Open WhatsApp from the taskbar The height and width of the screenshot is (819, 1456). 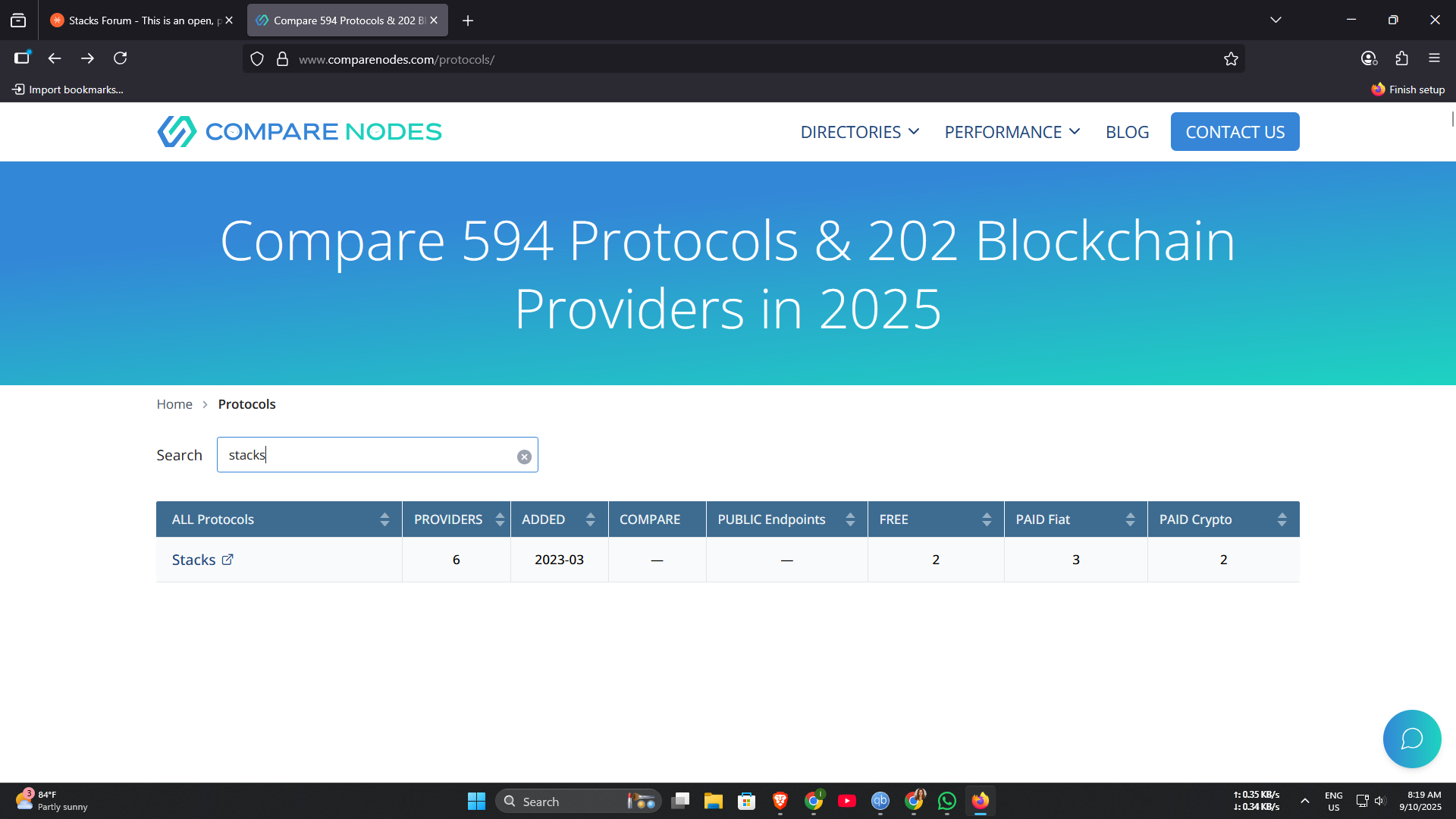[x=947, y=801]
